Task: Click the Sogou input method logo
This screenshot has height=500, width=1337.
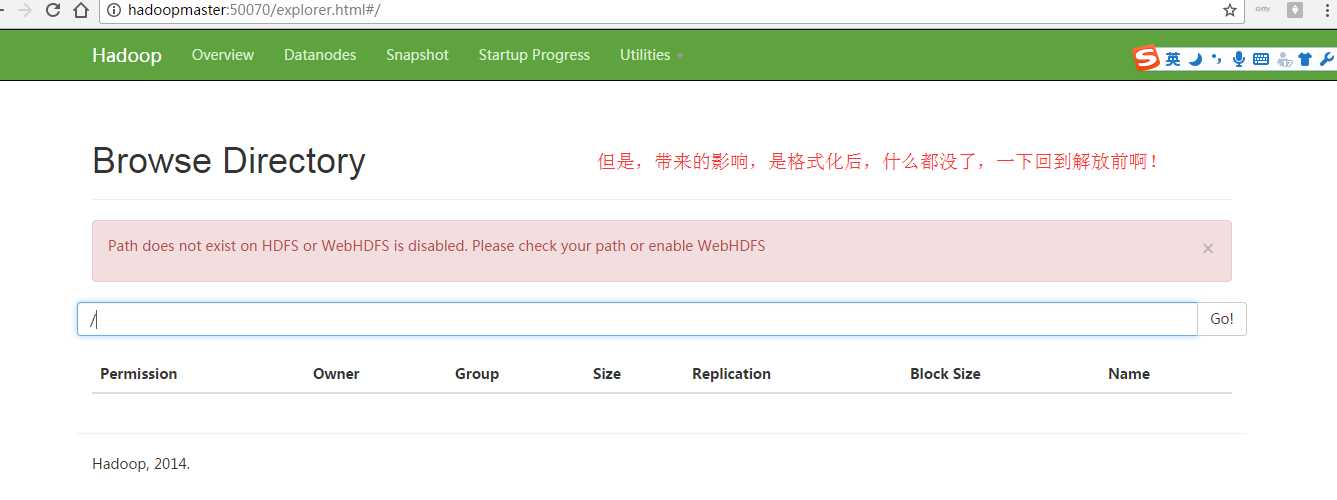Action: (1145, 59)
